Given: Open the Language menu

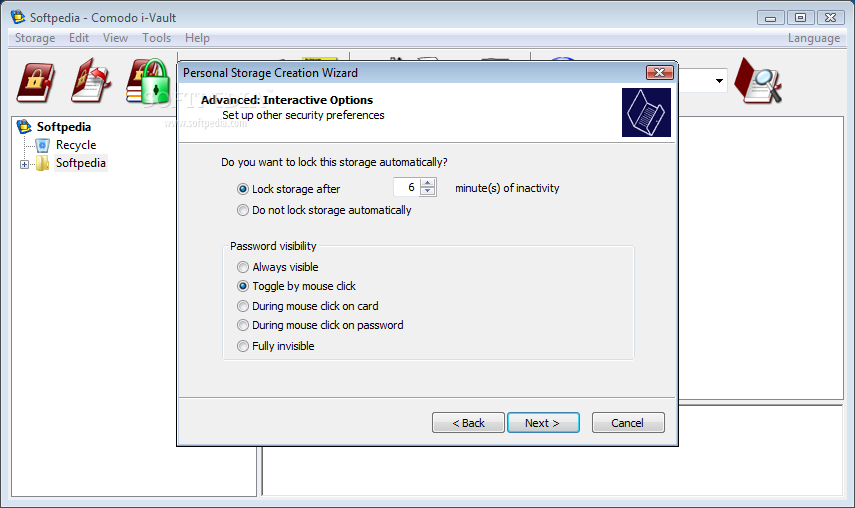Looking at the screenshot, I should (x=814, y=38).
